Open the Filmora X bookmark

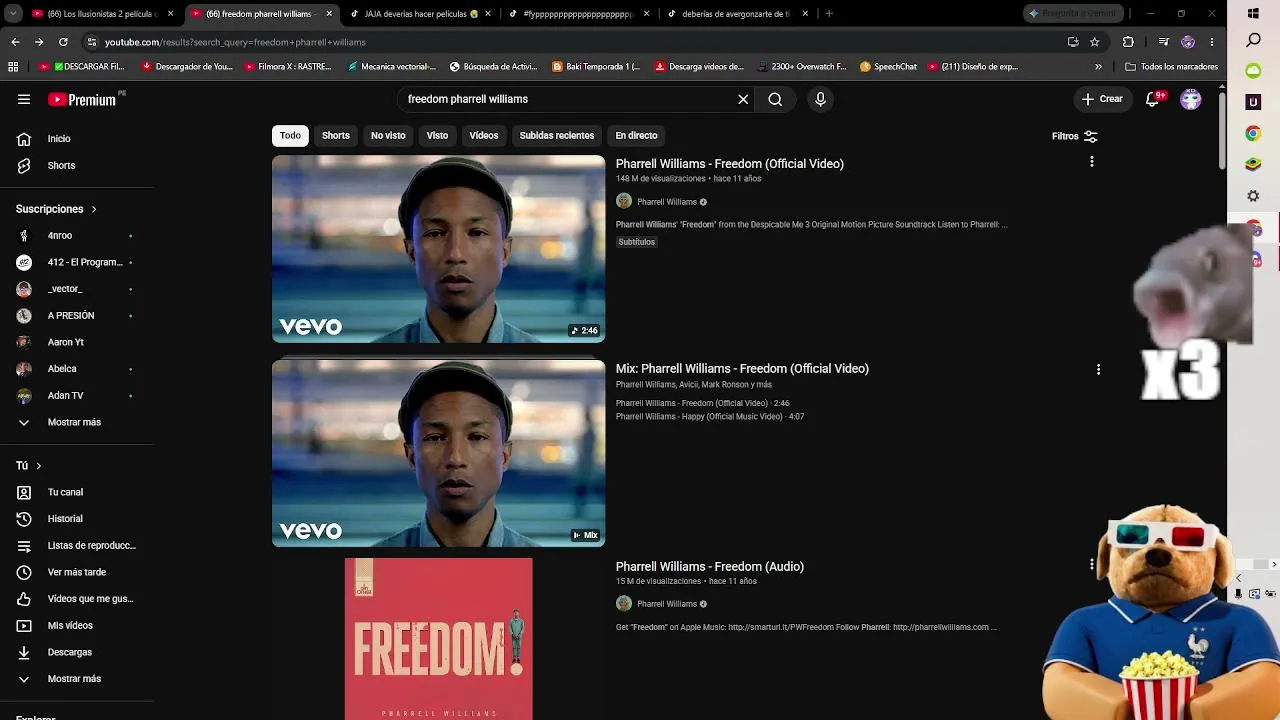[x=288, y=67]
